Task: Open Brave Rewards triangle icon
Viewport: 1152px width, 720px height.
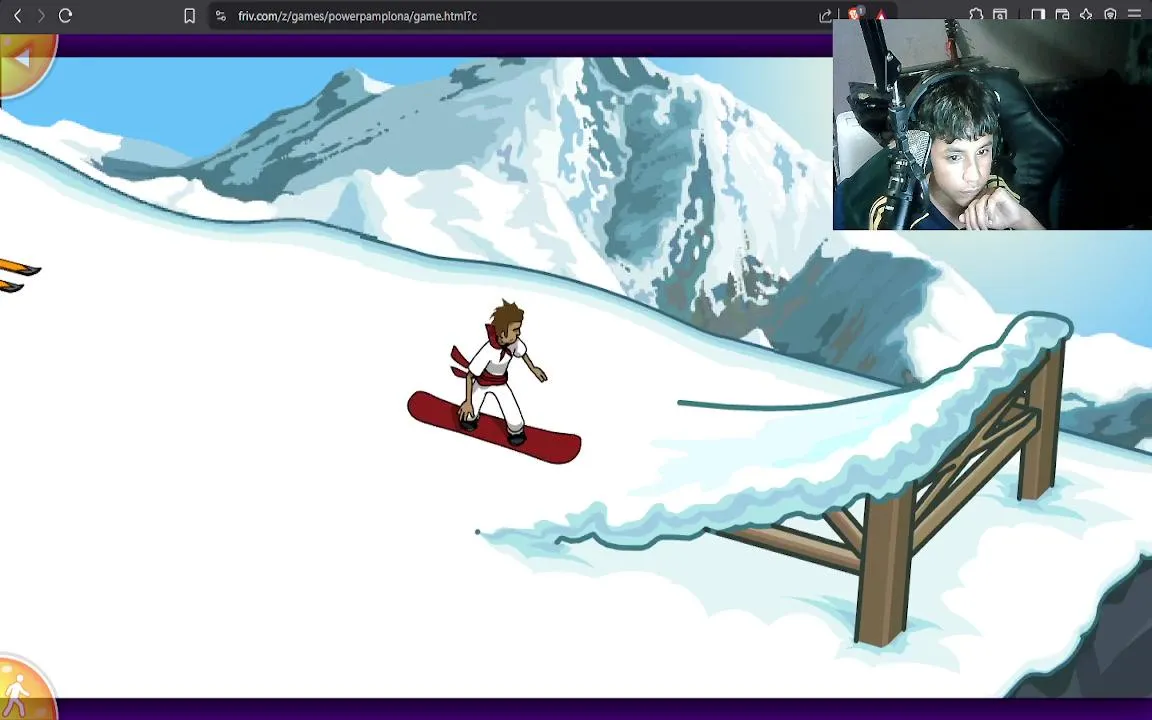Action: click(x=881, y=14)
